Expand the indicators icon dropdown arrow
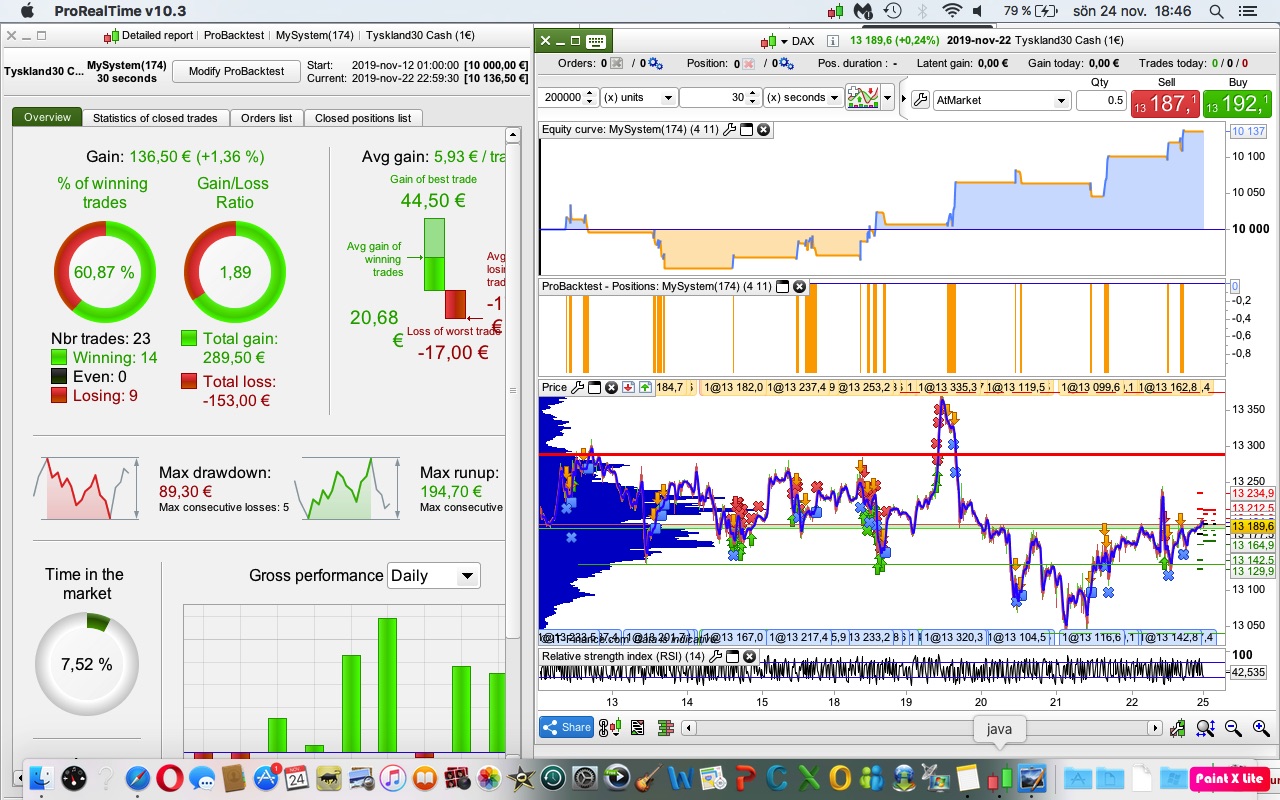 887,98
